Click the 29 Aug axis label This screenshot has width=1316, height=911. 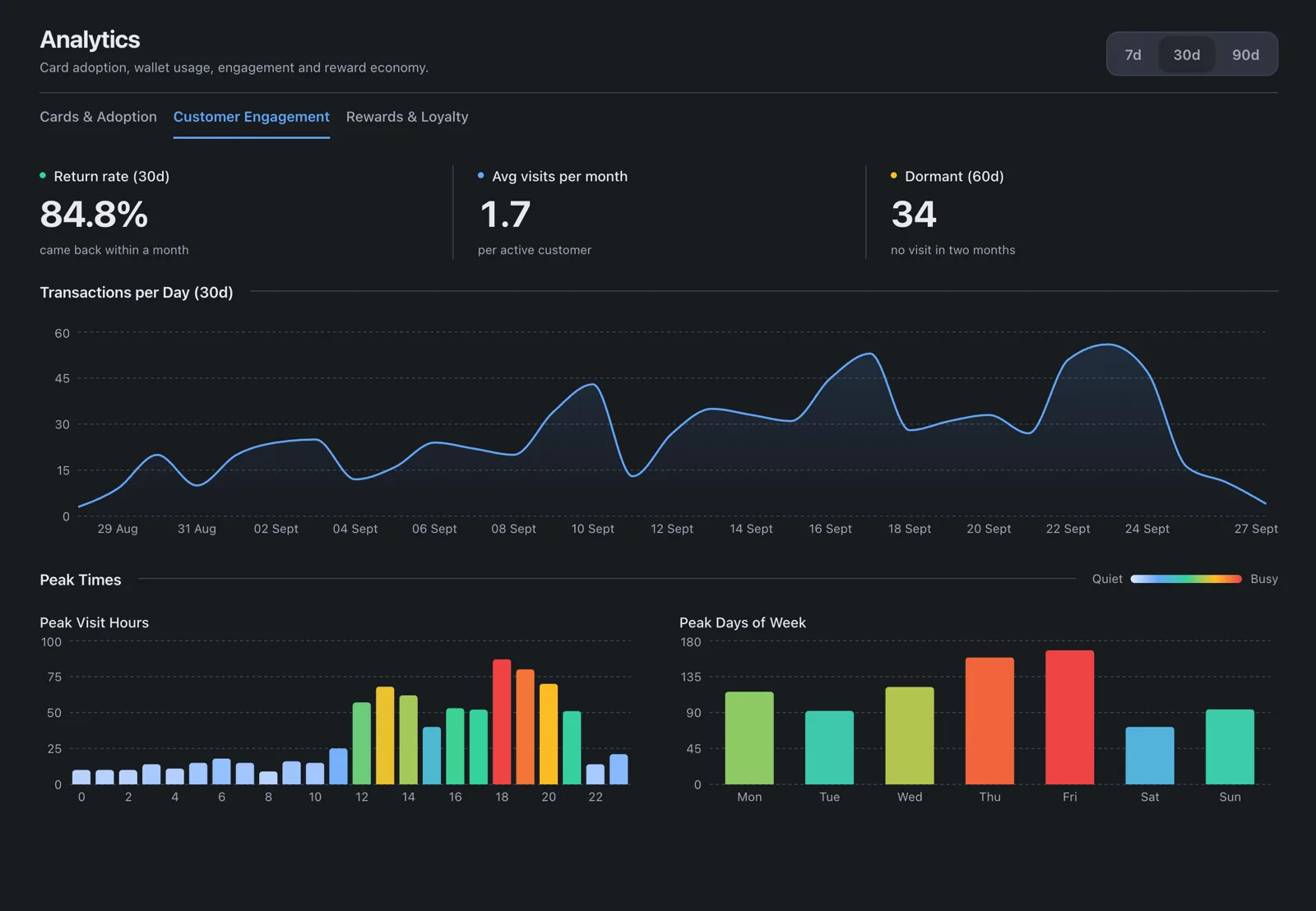point(118,529)
